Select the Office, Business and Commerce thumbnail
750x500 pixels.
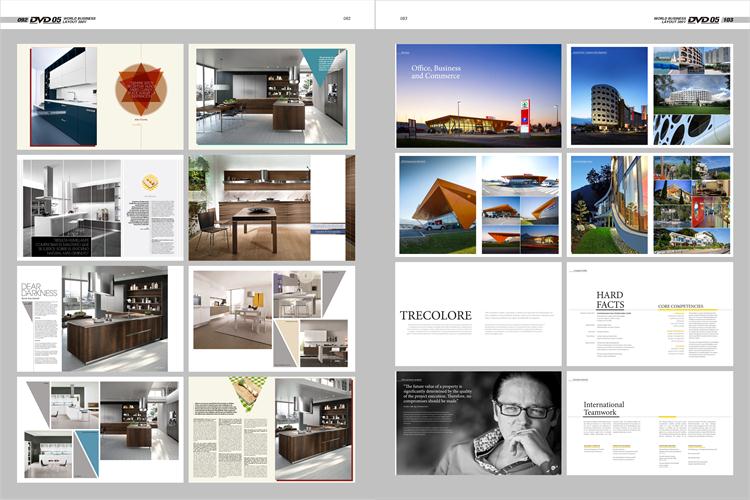[478, 95]
